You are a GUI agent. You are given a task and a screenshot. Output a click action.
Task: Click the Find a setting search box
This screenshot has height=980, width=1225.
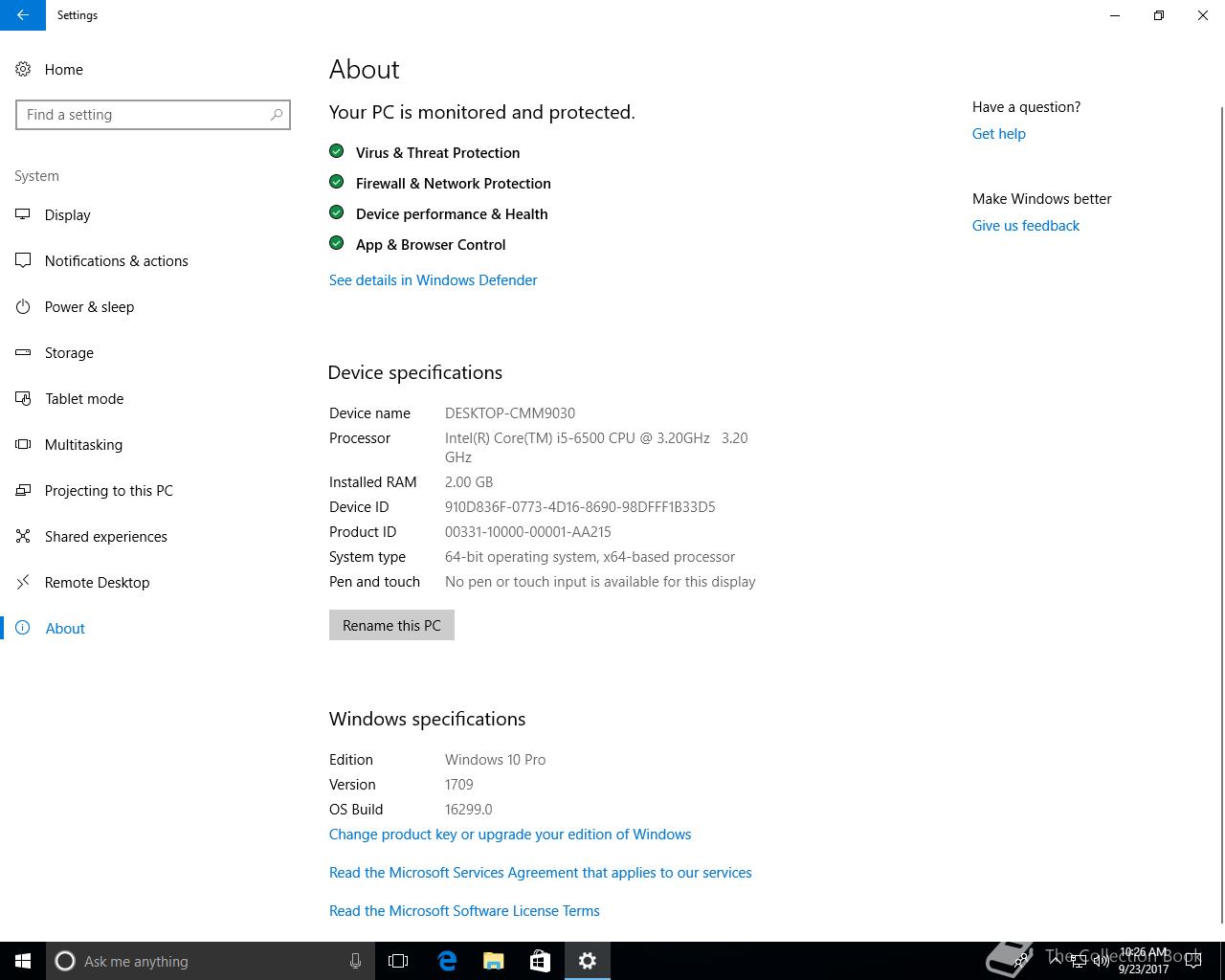(x=153, y=115)
